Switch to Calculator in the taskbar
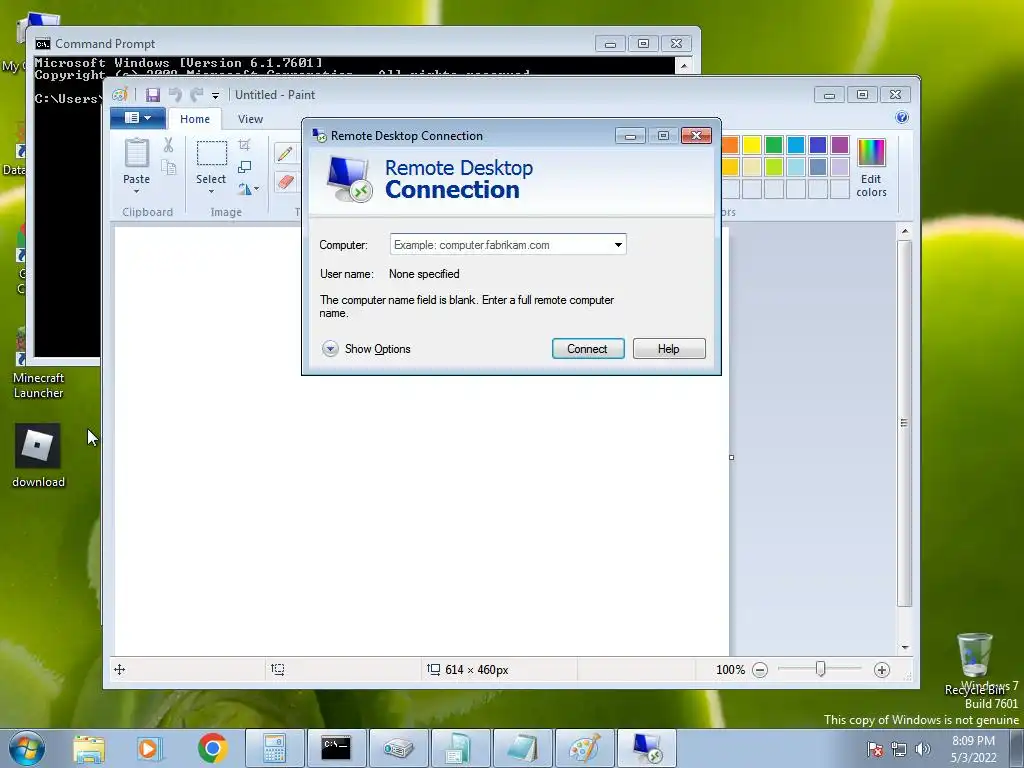Screen dimensions: 1024x768 (x=274, y=748)
